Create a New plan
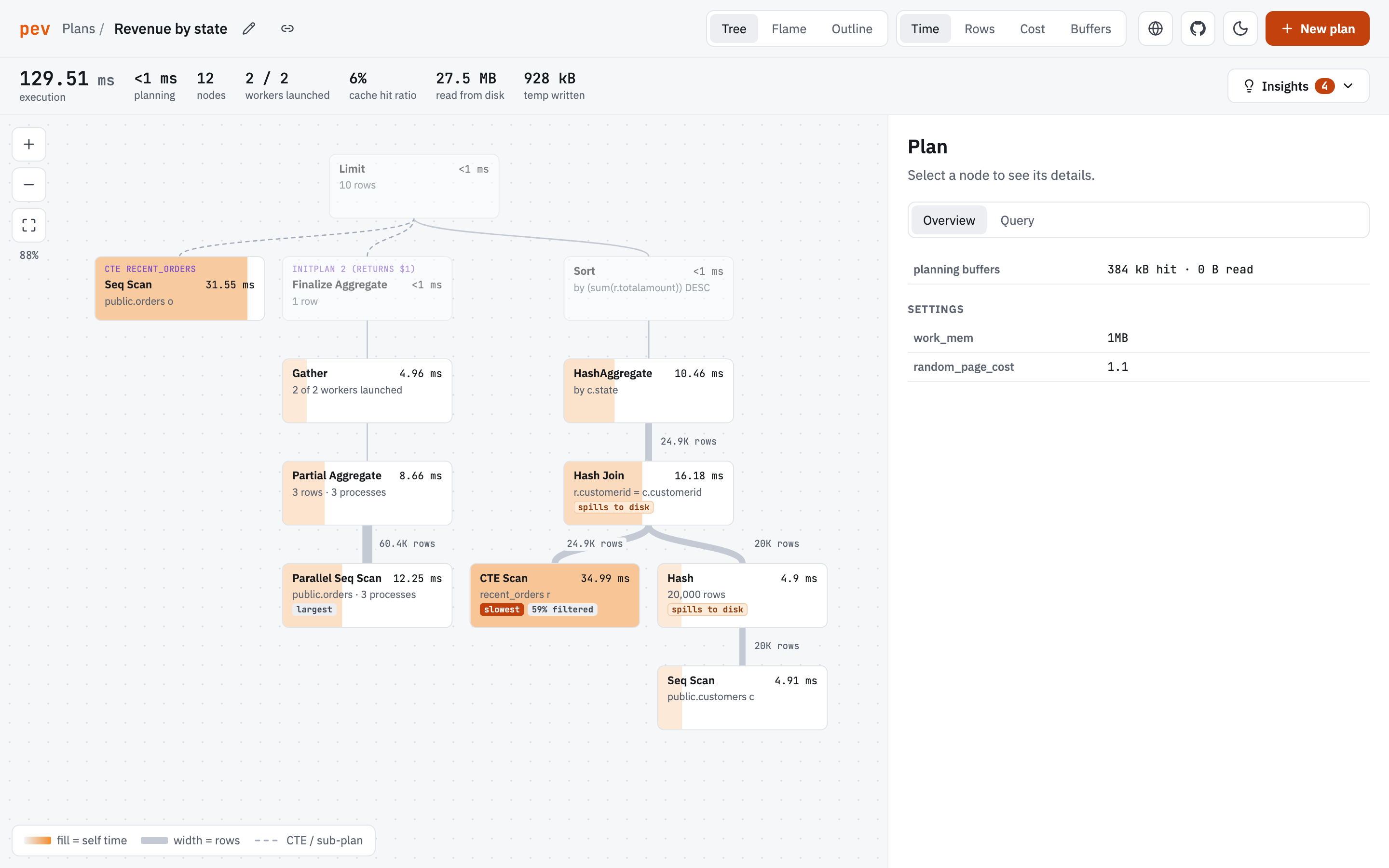This screenshot has width=1389, height=868. (x=1317, y=29)
